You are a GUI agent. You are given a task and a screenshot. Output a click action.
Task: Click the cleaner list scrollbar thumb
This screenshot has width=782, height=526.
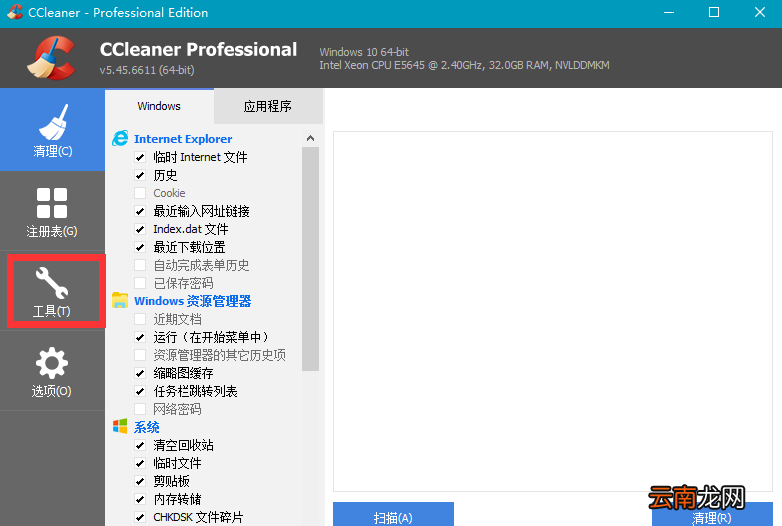pos(310,259)
